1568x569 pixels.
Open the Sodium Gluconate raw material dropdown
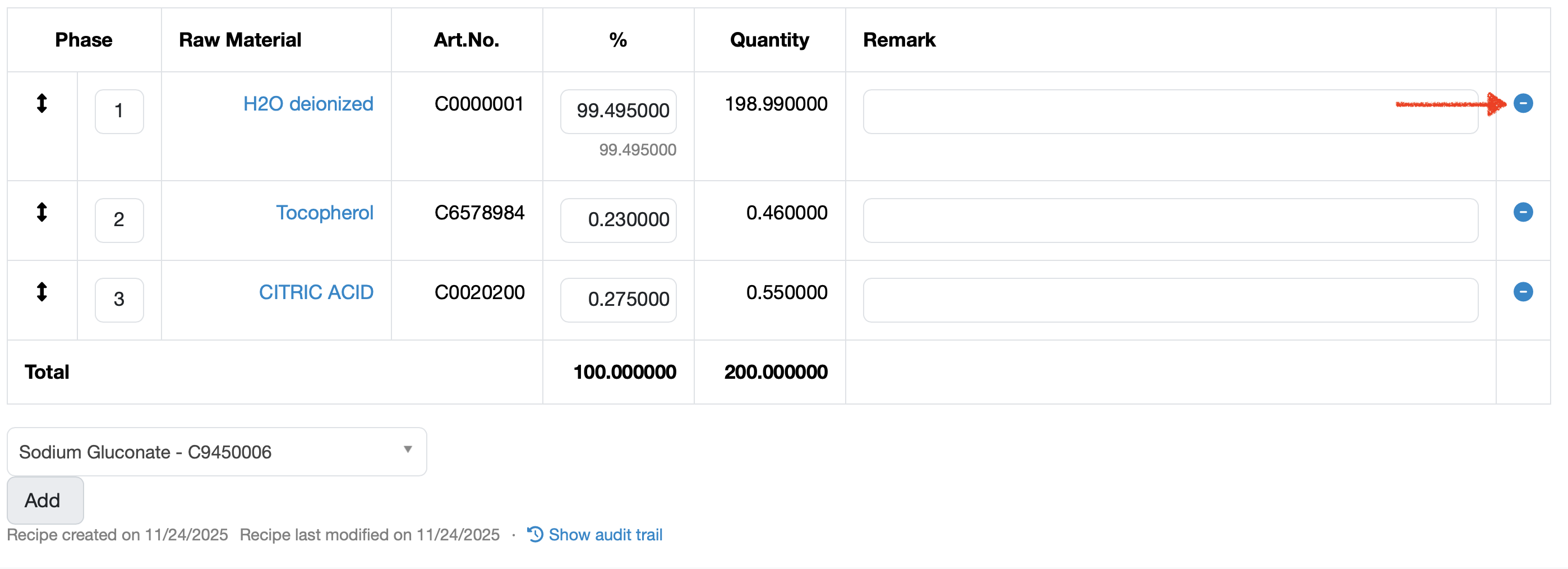click(x=216, y=451)
